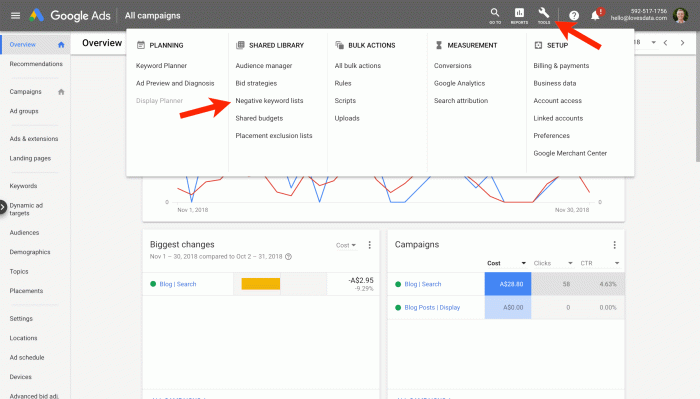
Task: Open Blog Posts | Display campaign link
Action: (432, 308)
